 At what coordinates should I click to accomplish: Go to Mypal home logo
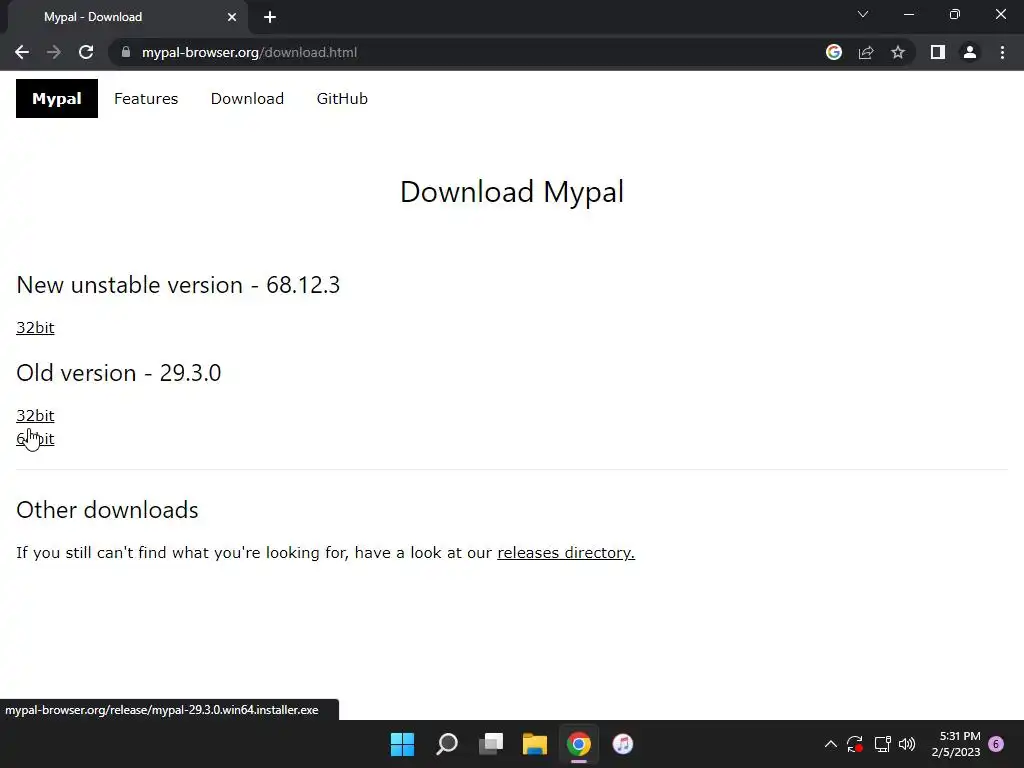(x=57, y=99)
